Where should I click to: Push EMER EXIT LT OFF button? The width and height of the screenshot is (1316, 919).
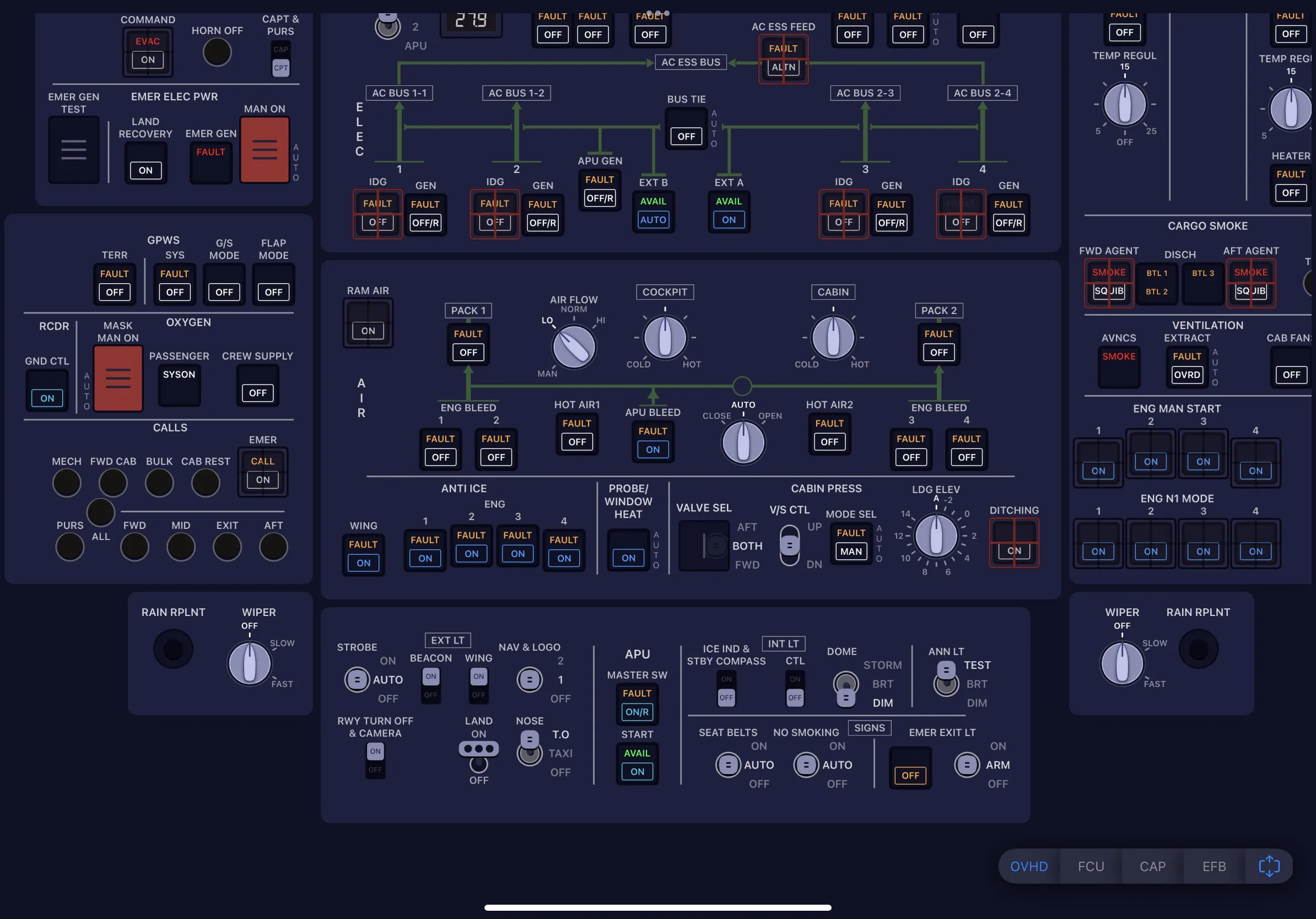click(910, 769)
